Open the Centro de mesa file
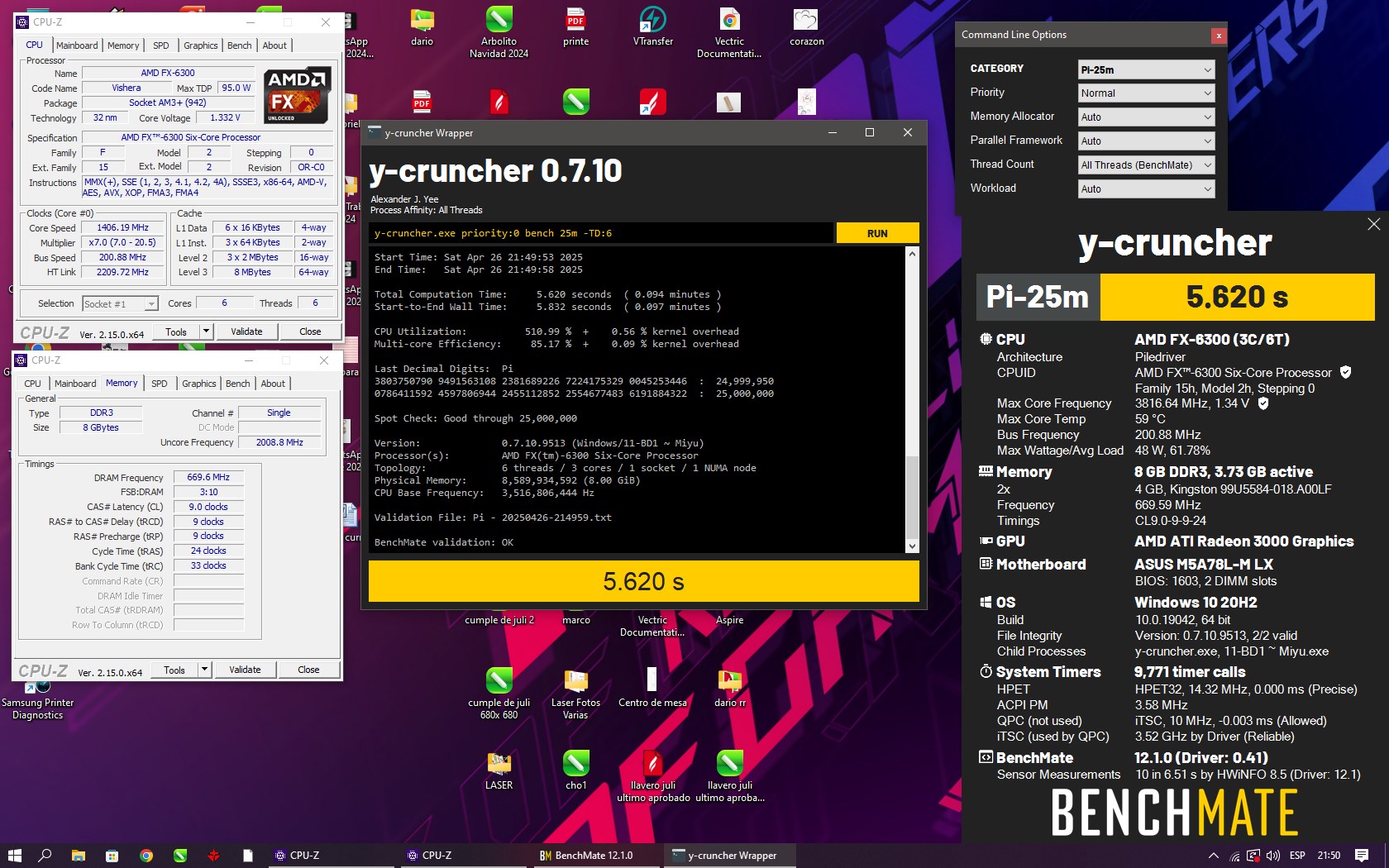This screenshot has height=868, width=1389. (x=652, y=687)
